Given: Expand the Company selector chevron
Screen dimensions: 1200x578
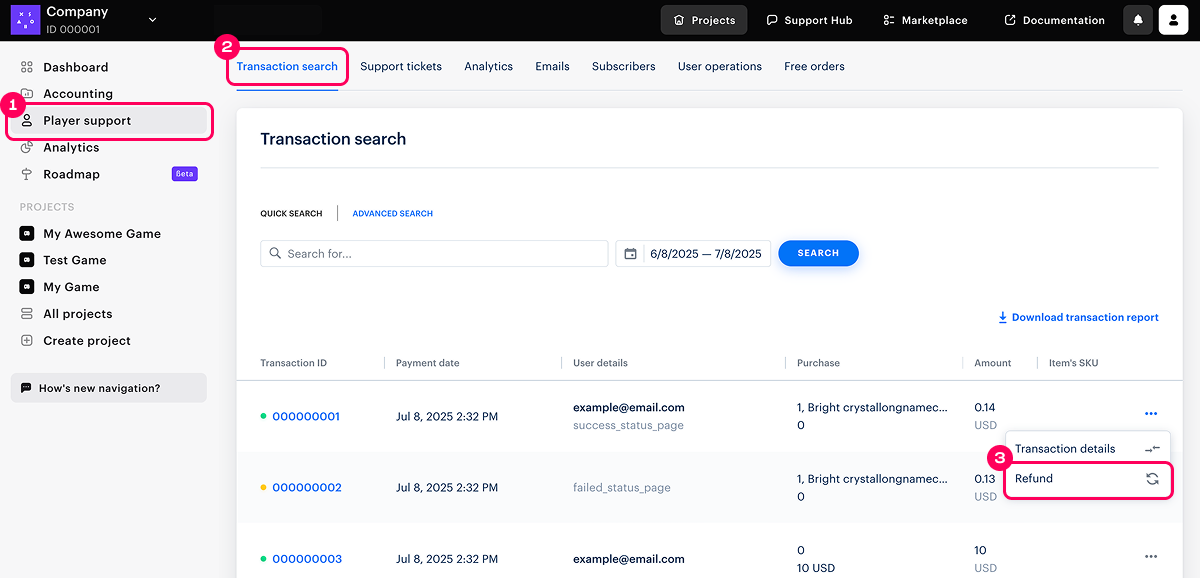Looking at the screenshot, I should [x=153, y=20].
